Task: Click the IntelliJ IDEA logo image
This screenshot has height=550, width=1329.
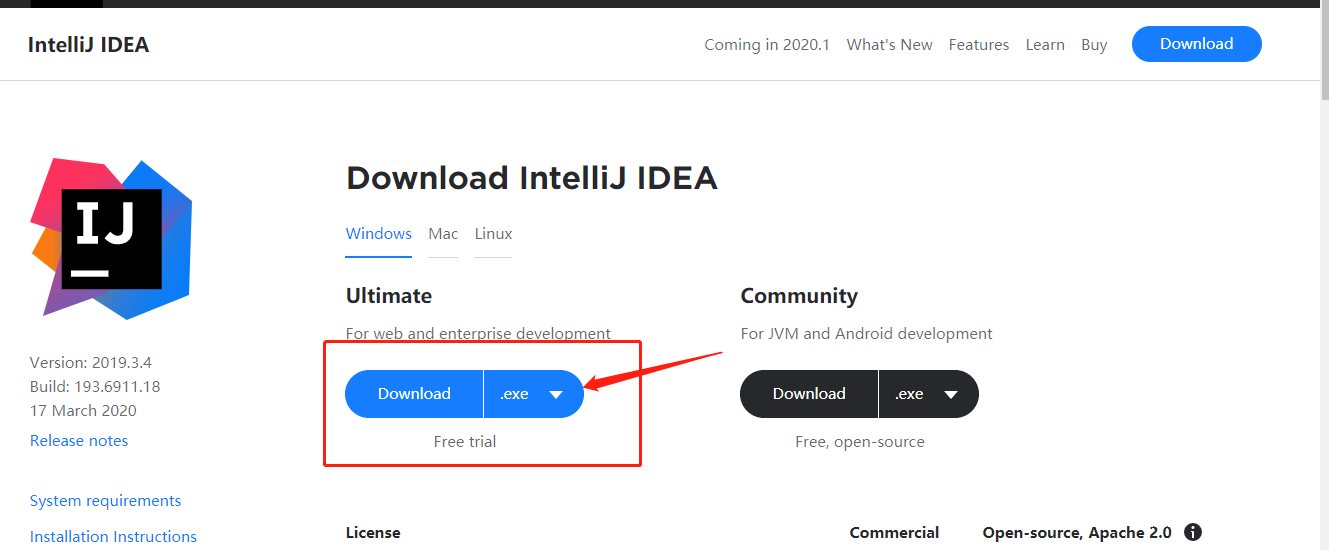Action: [x=111, y=238]
